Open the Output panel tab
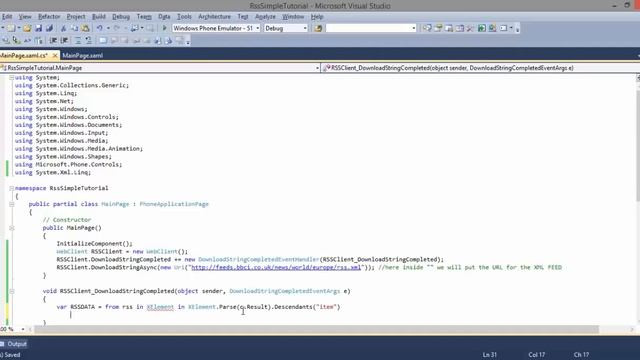Screen dimensions: 640x360 pos(14,344)
